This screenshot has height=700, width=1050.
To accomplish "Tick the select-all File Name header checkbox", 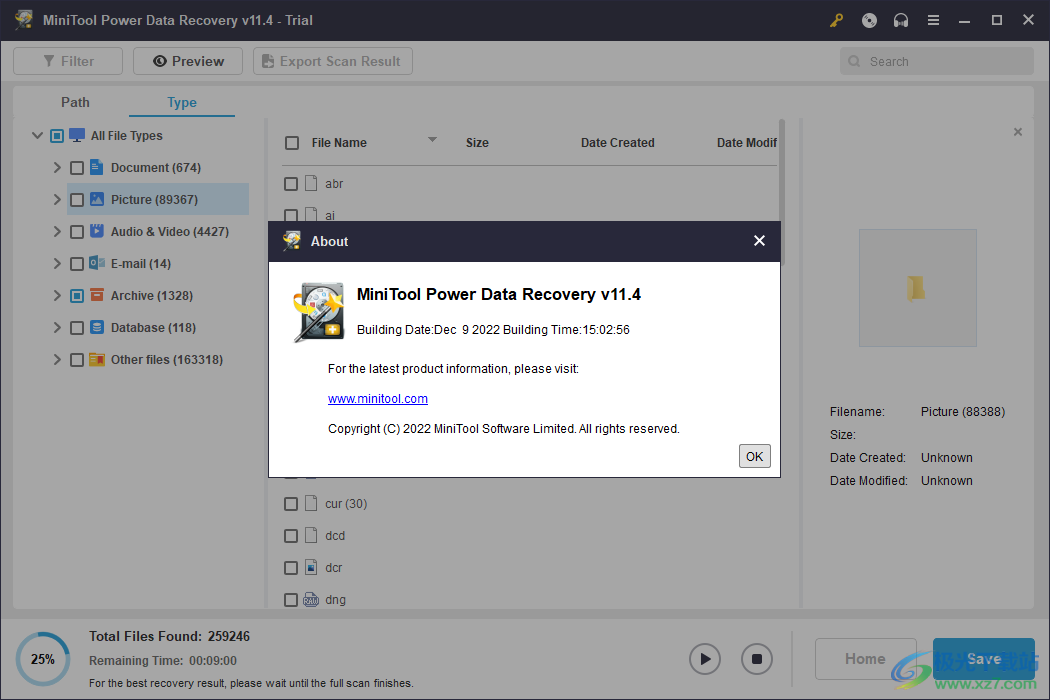I will [292, 143].
